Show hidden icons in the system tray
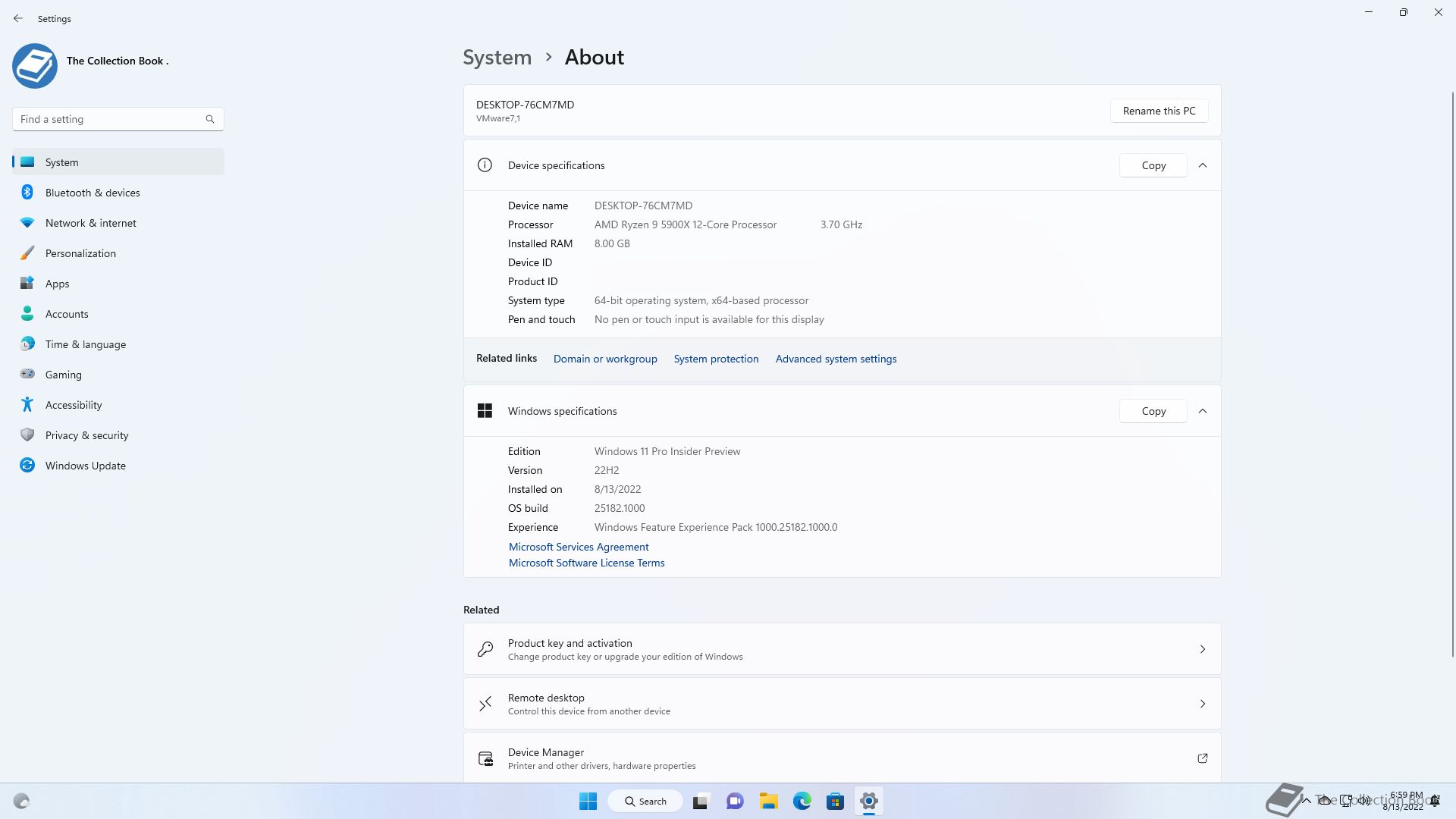The image size is (1456, 819). pos(1306,801)
